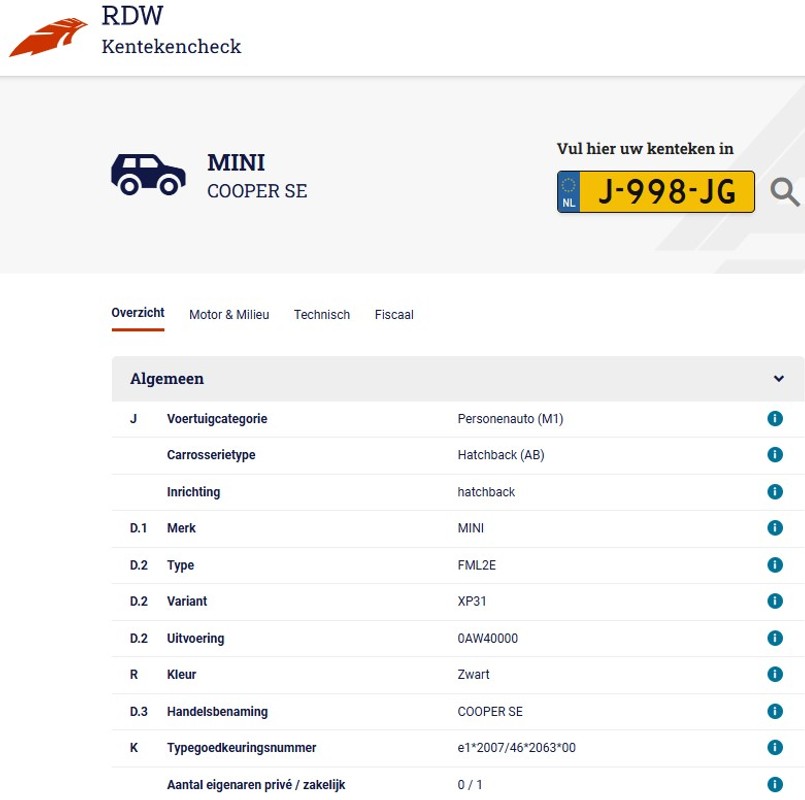Open info icon for Merk row
Screen dimensions: 805x800
(775, 527)
